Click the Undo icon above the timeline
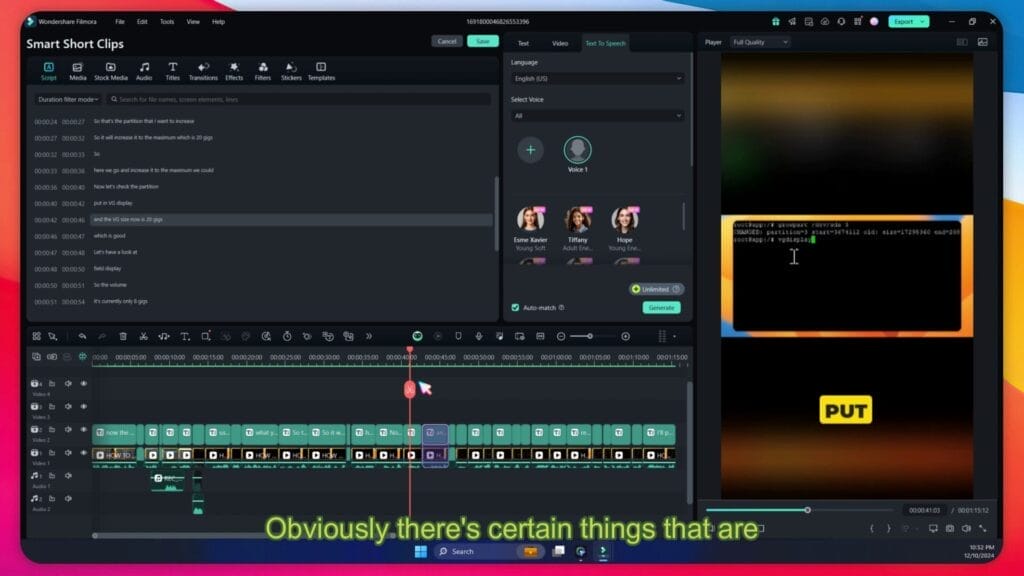 (x=81, y=337)
